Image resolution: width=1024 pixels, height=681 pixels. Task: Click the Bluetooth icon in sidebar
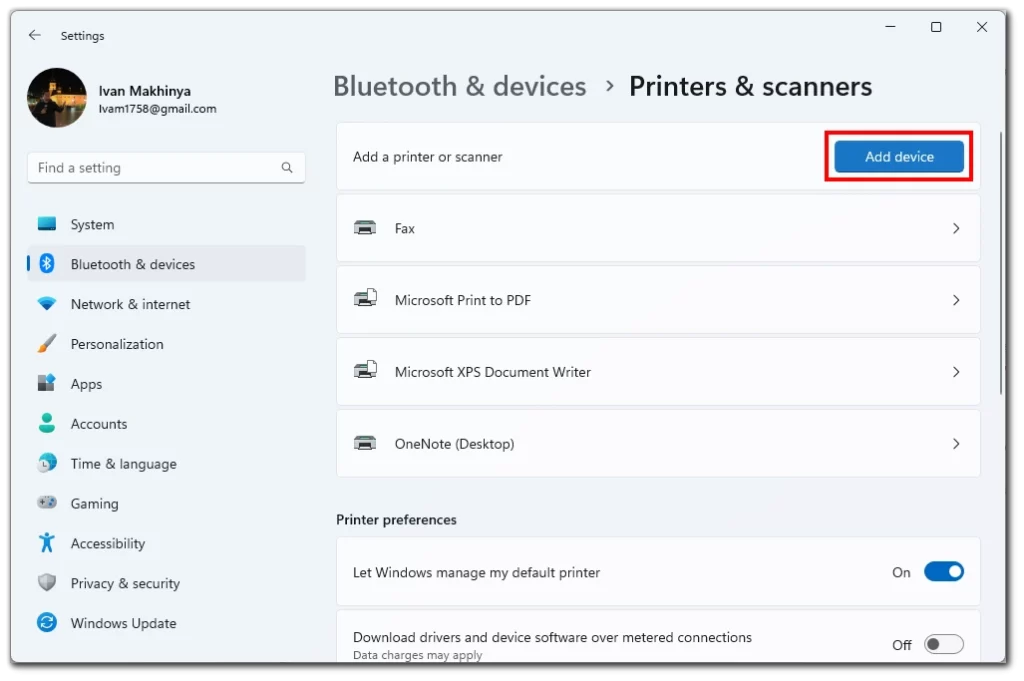pos(47,264)
